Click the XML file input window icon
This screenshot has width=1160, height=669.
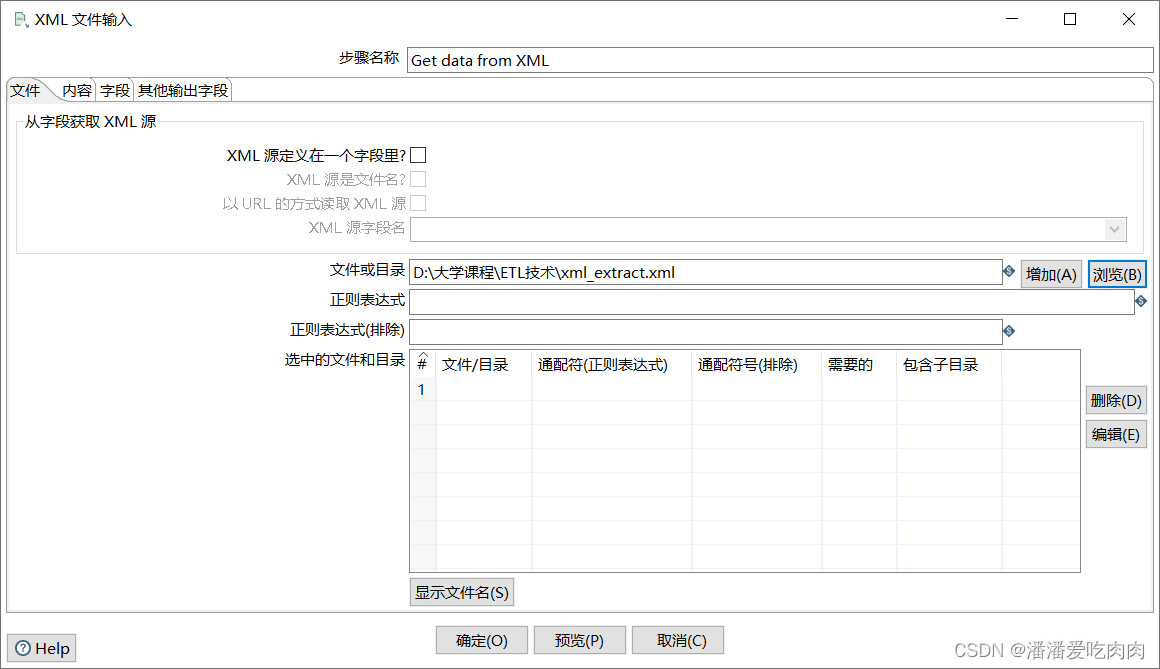[21, 20]
